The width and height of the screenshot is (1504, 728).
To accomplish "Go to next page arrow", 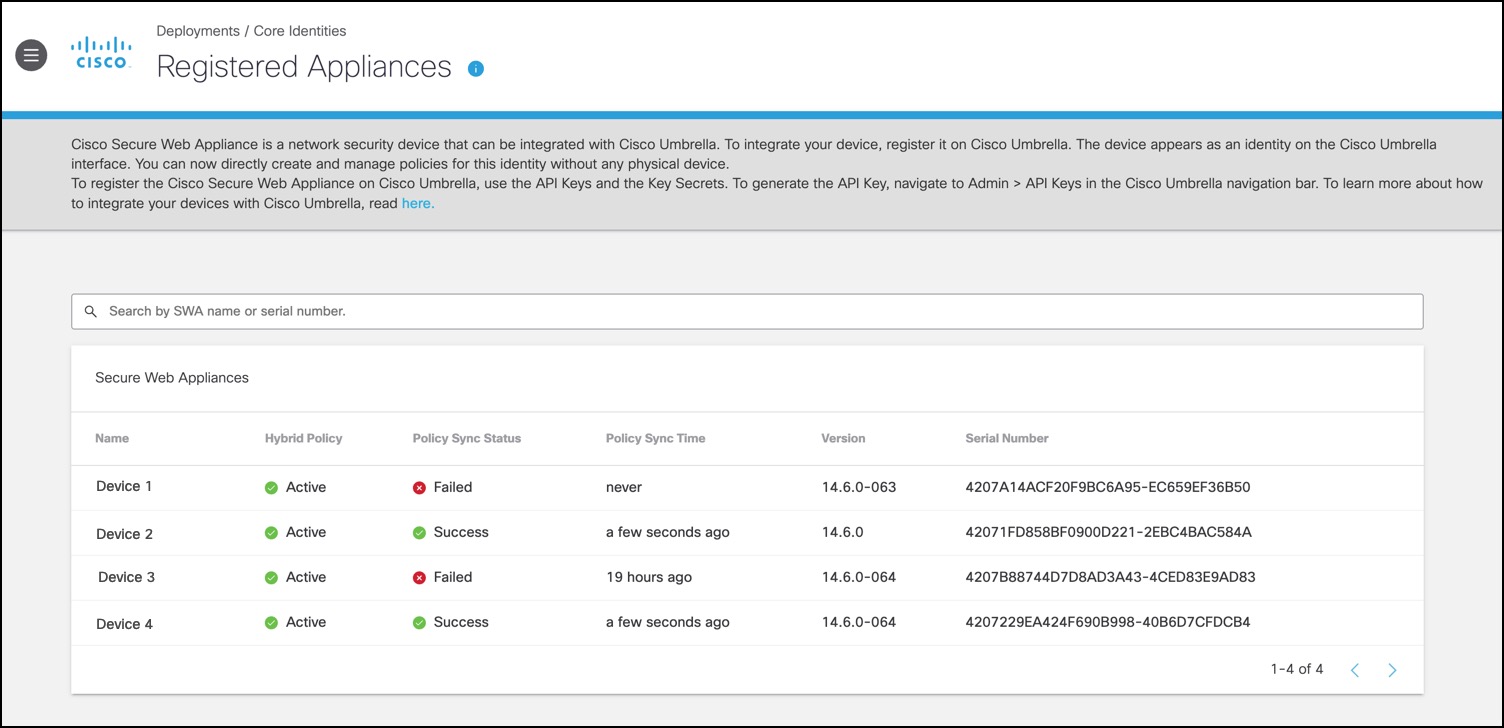I will point(1392,670).
